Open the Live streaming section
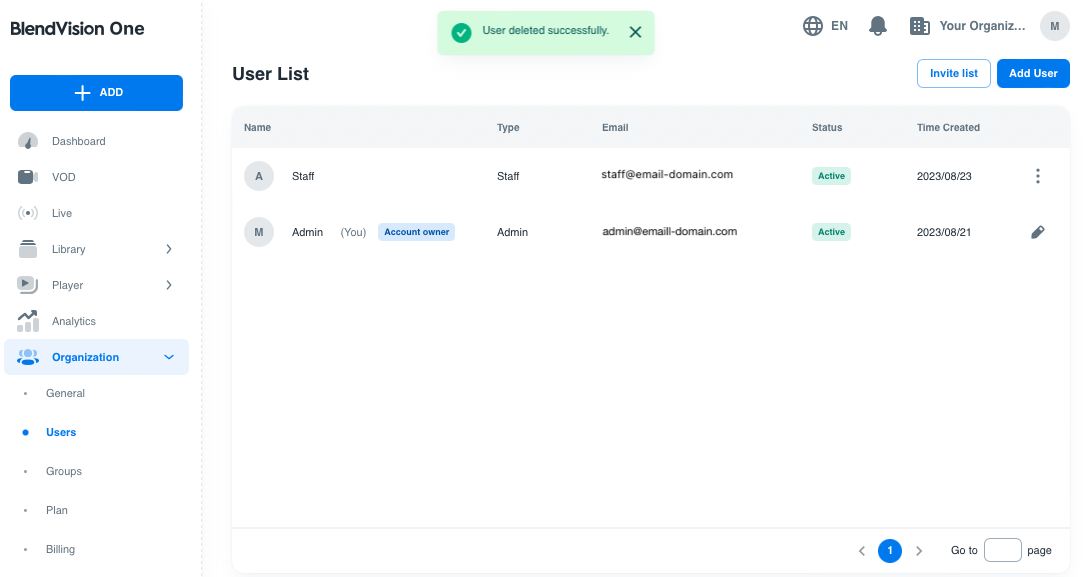The image size is (1088, 577). (61, 213)
